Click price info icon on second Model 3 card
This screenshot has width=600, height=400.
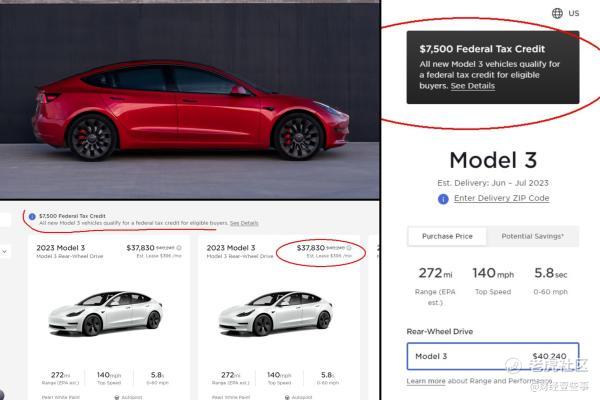click(x=349, y=247)
